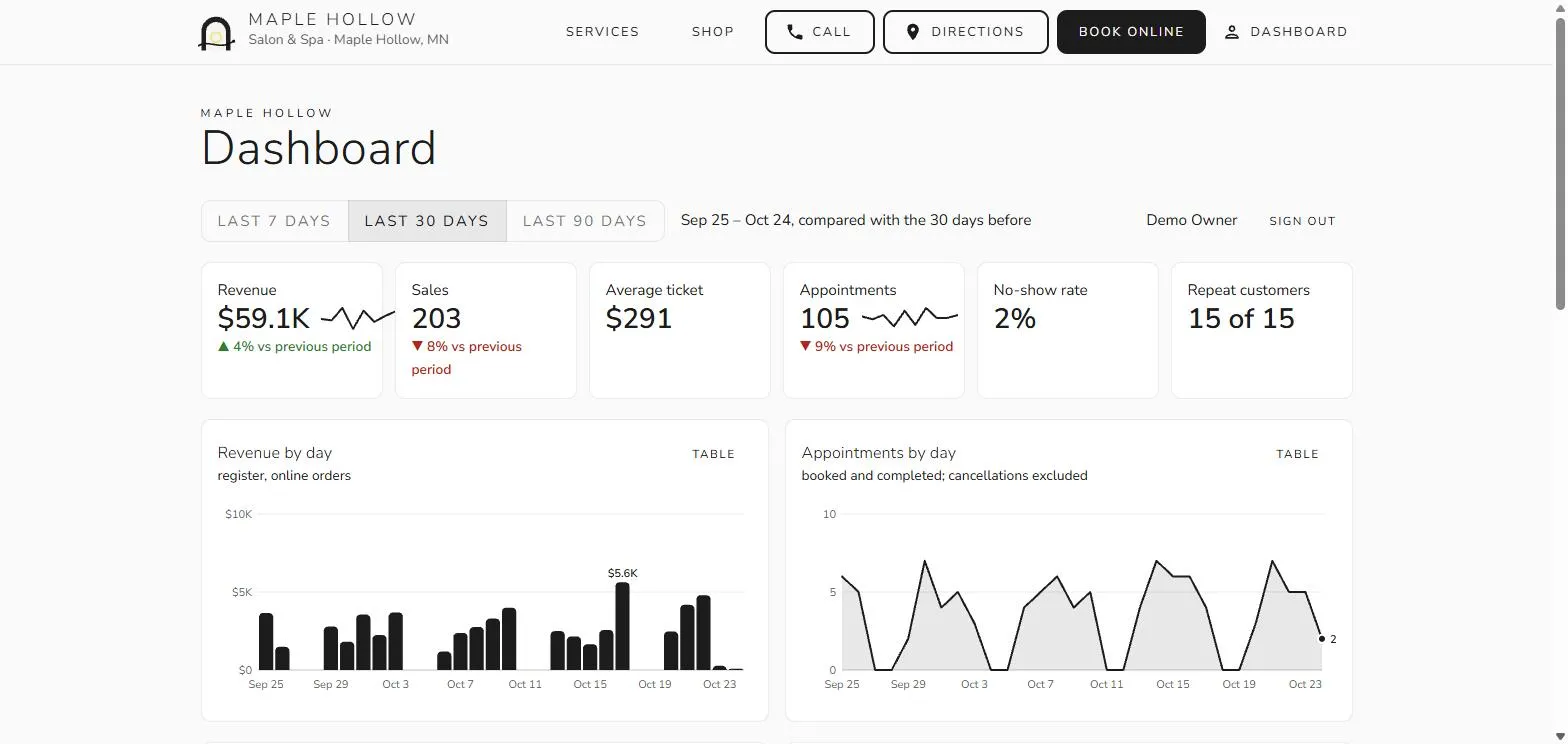
Task: Click the Book Online button
Action: (1131, 32)
